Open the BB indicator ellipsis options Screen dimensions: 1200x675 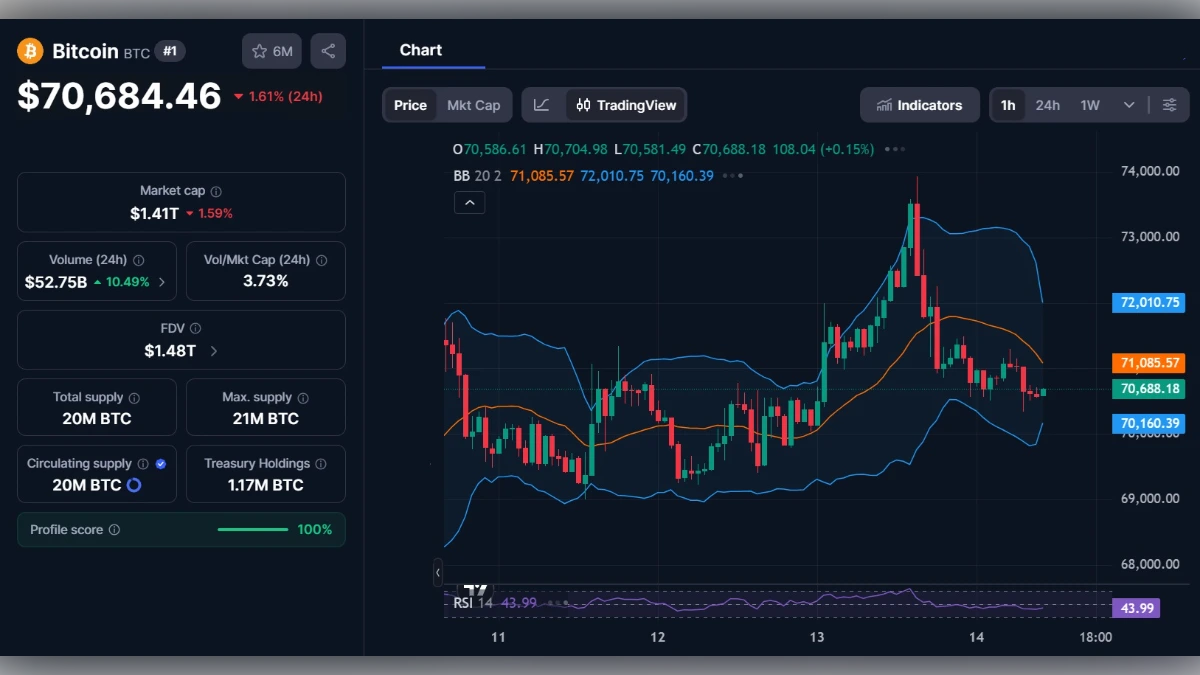pyautogui.click(x=734, y=175)
